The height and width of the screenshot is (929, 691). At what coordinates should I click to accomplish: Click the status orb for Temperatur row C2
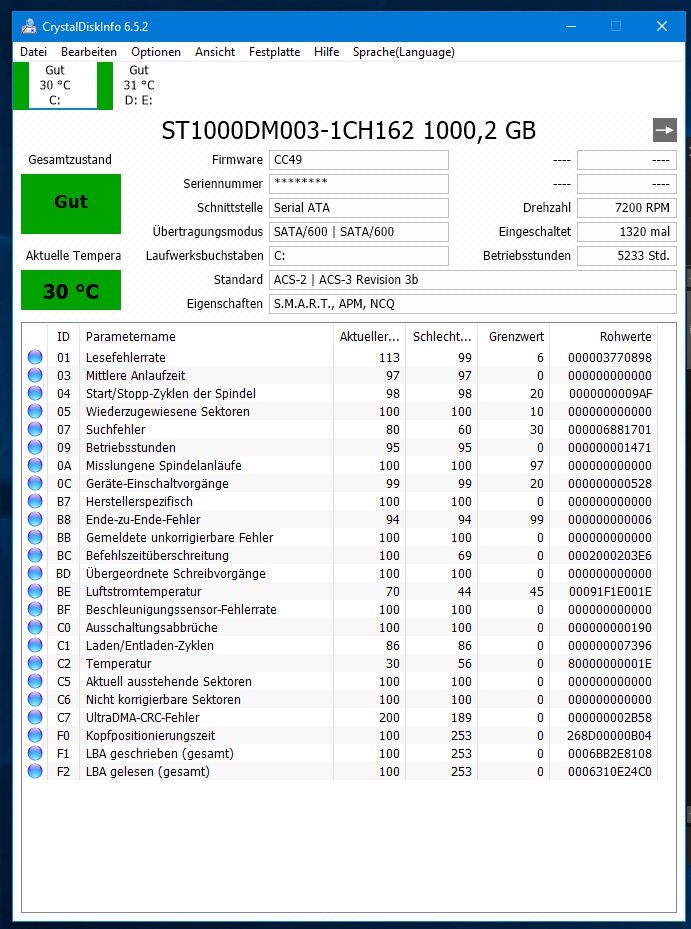pyautogui.click(x=35, y=663)
